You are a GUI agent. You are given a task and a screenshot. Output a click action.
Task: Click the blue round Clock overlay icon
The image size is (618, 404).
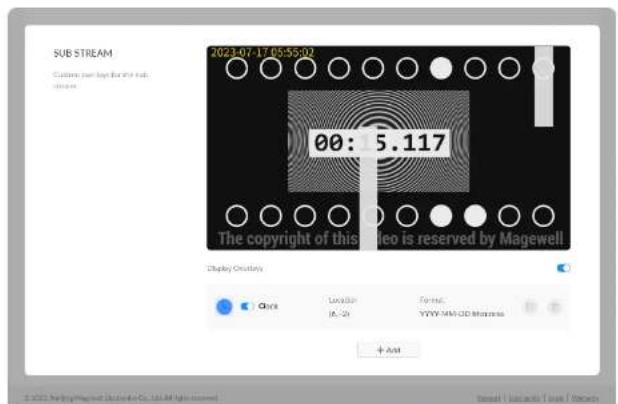[224, 307]
